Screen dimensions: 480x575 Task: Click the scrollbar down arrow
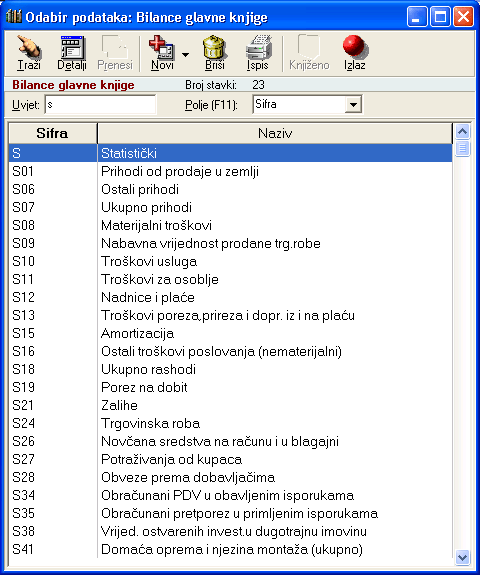[x=463, y=558]
